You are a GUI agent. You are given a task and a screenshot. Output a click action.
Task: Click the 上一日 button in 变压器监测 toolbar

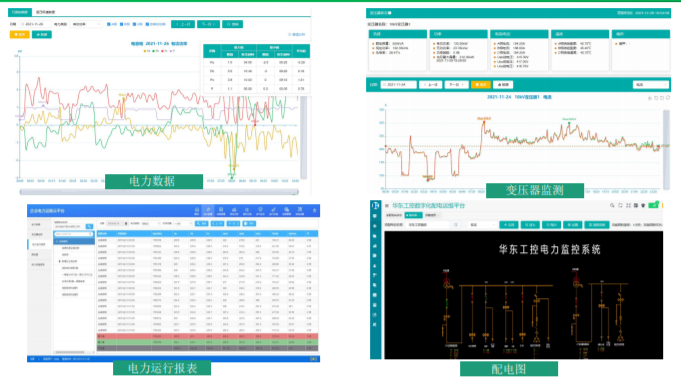point(431,85)
